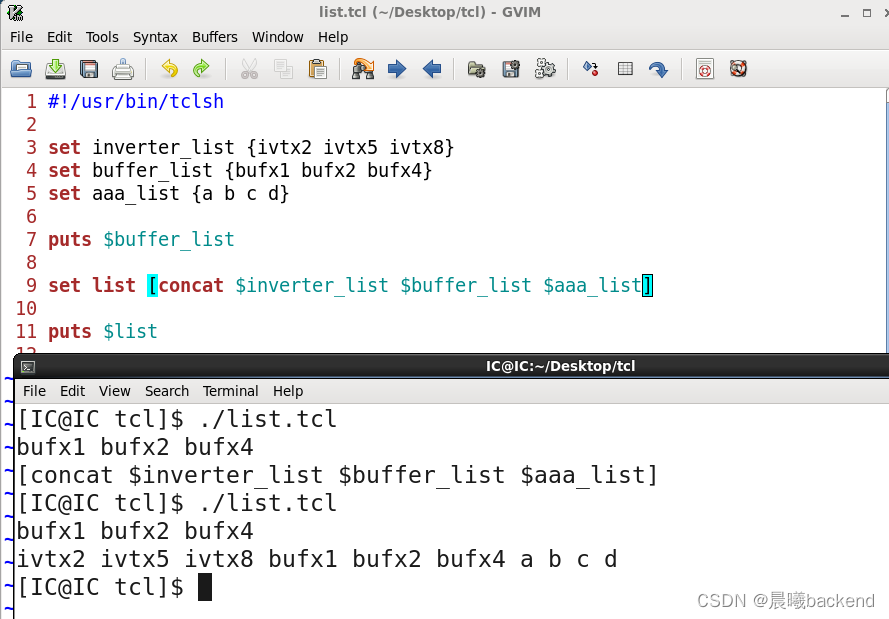The width and height of the screenshot is (889, 619).
Task: Click the GVIM application icon in title bar
Action: [15, 12]
